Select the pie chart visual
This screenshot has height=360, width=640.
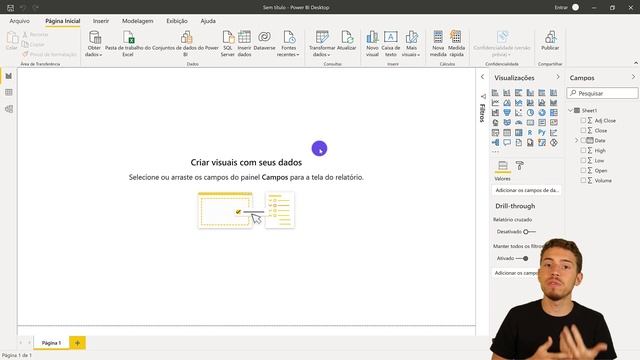pos(530,113)
